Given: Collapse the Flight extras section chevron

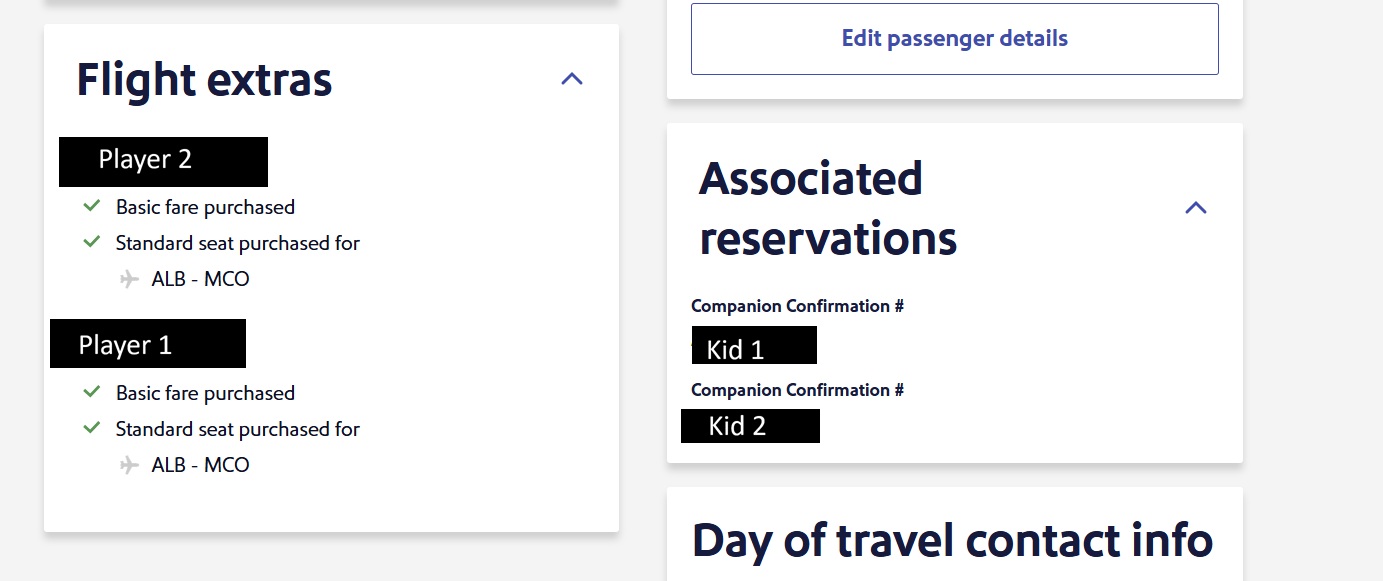Looking at the screenshot, I should [x=572, y=79].
